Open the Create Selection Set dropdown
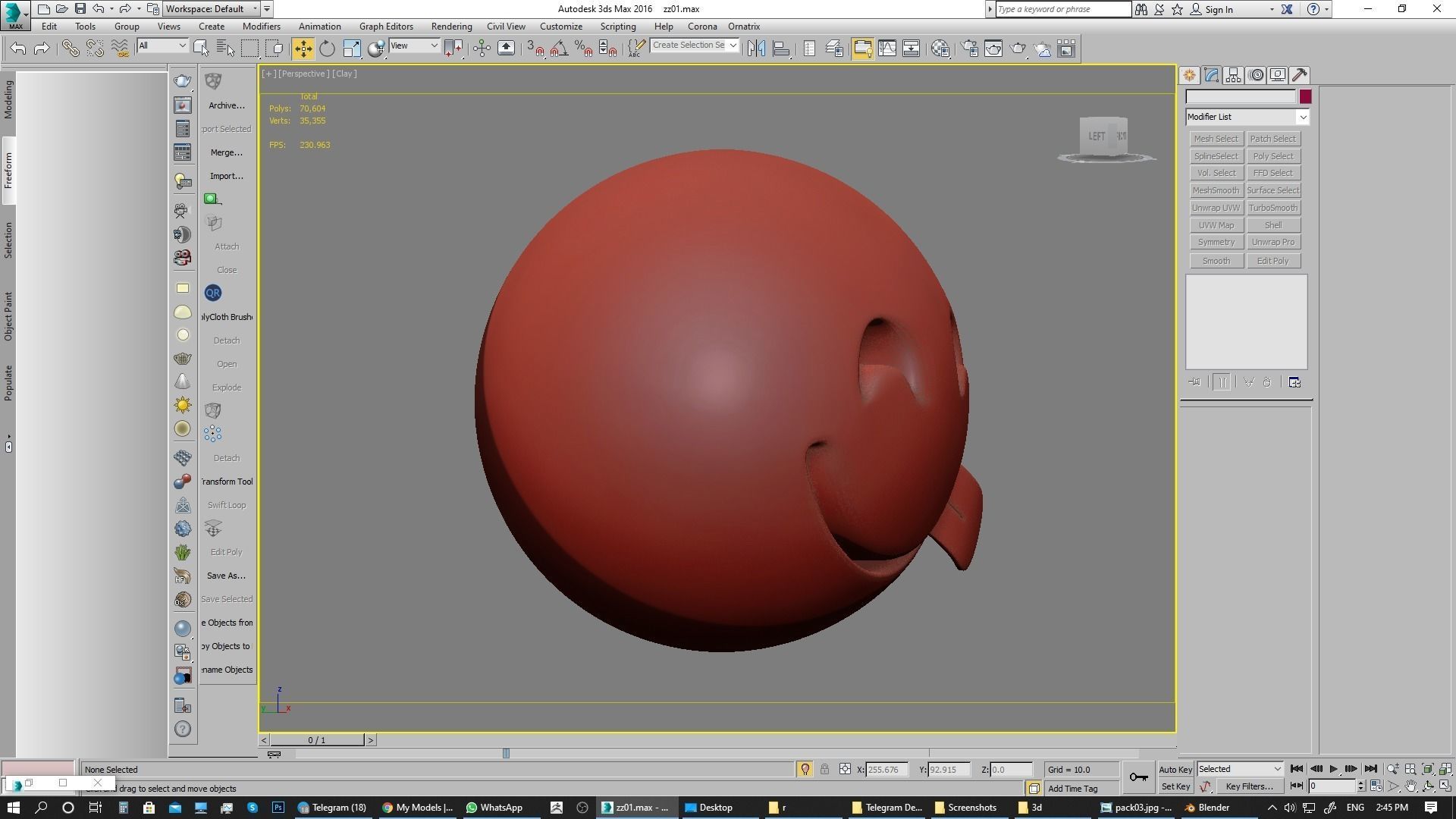 [695, 45]
